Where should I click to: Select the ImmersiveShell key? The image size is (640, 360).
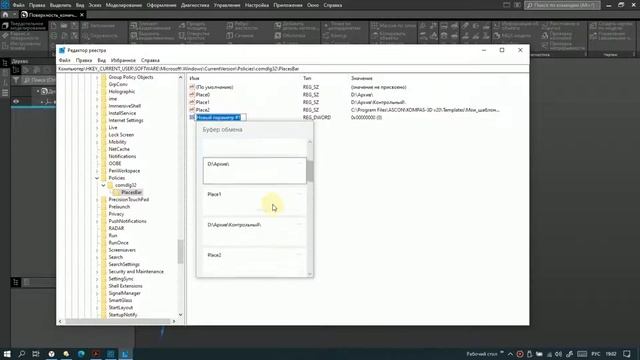[124, 106]
